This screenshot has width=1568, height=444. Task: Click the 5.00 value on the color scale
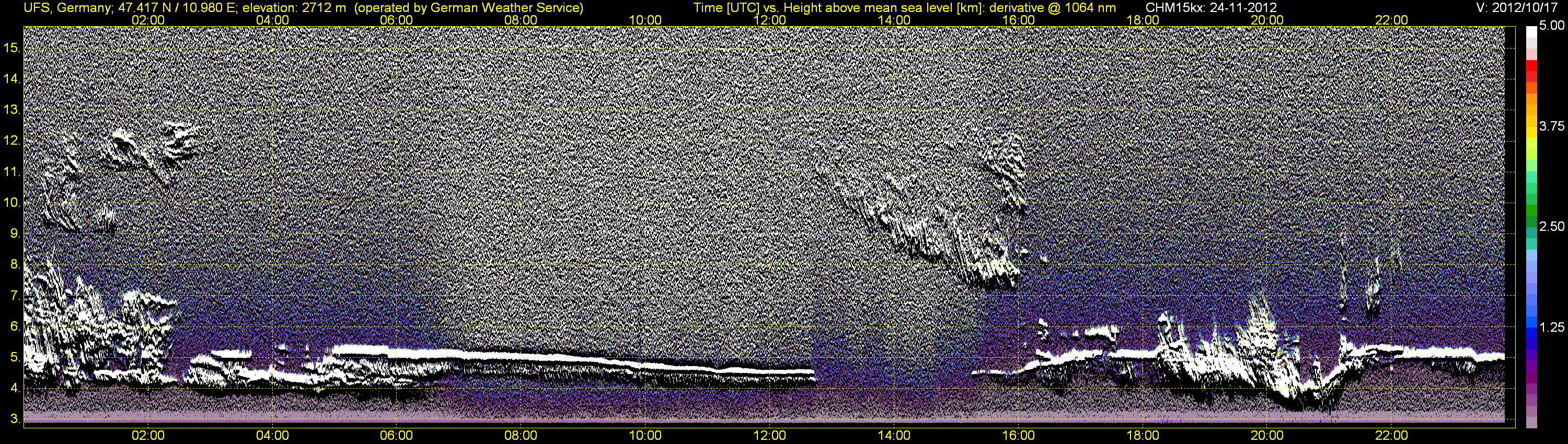coord(1552,26)
